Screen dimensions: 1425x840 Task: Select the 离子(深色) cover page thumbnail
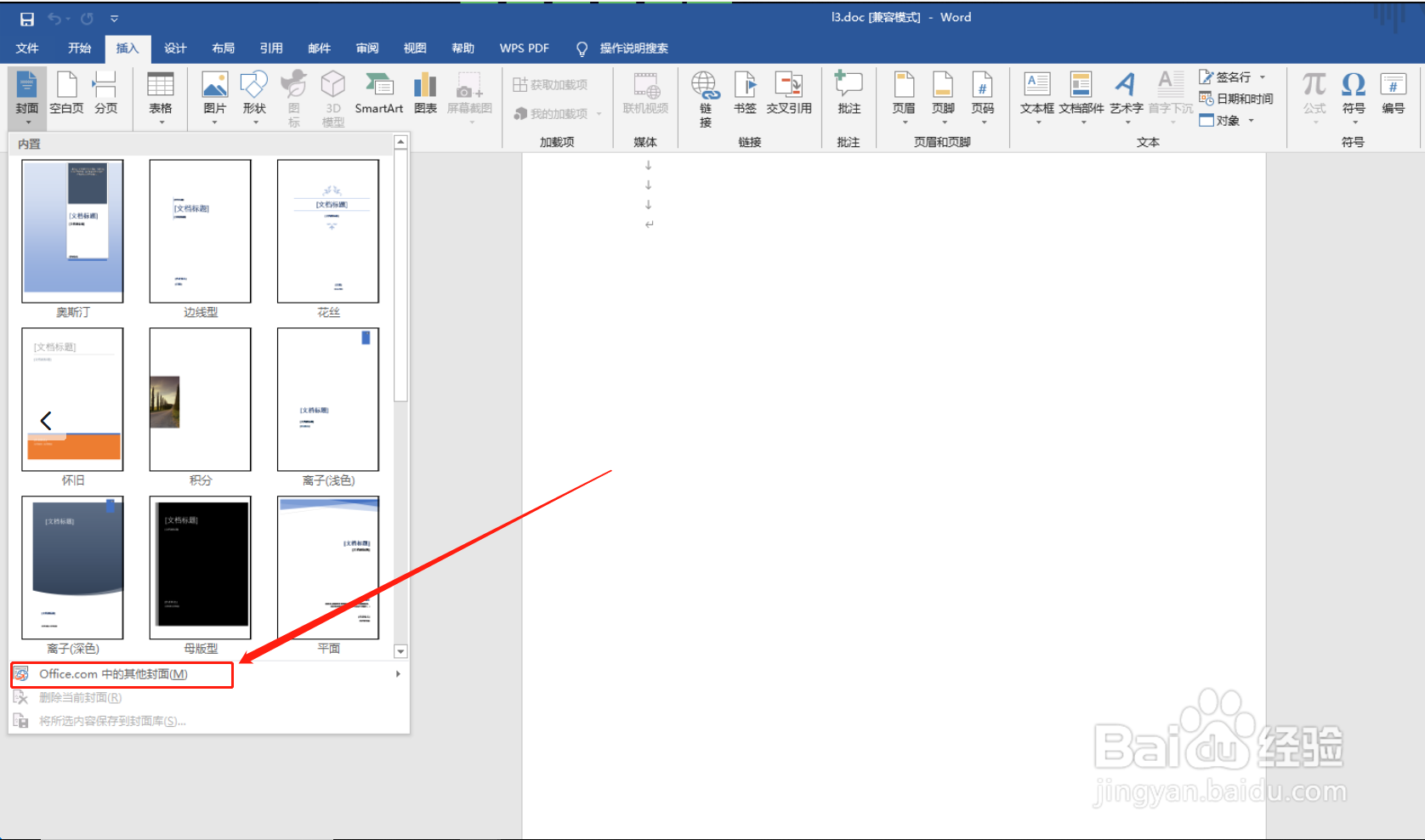[x=72, y=568]
